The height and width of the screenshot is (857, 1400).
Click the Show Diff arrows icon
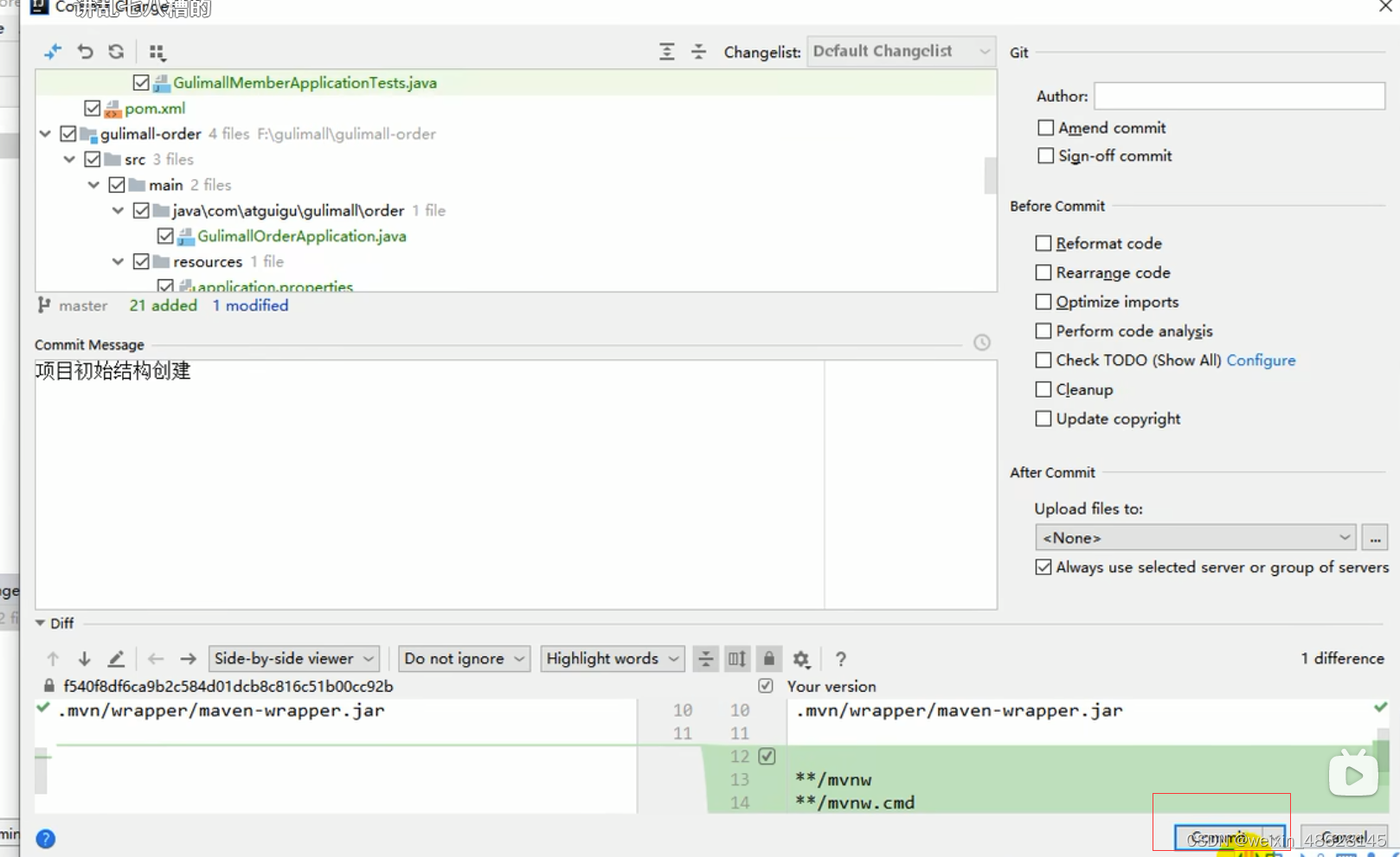click(x=53, y=52)
